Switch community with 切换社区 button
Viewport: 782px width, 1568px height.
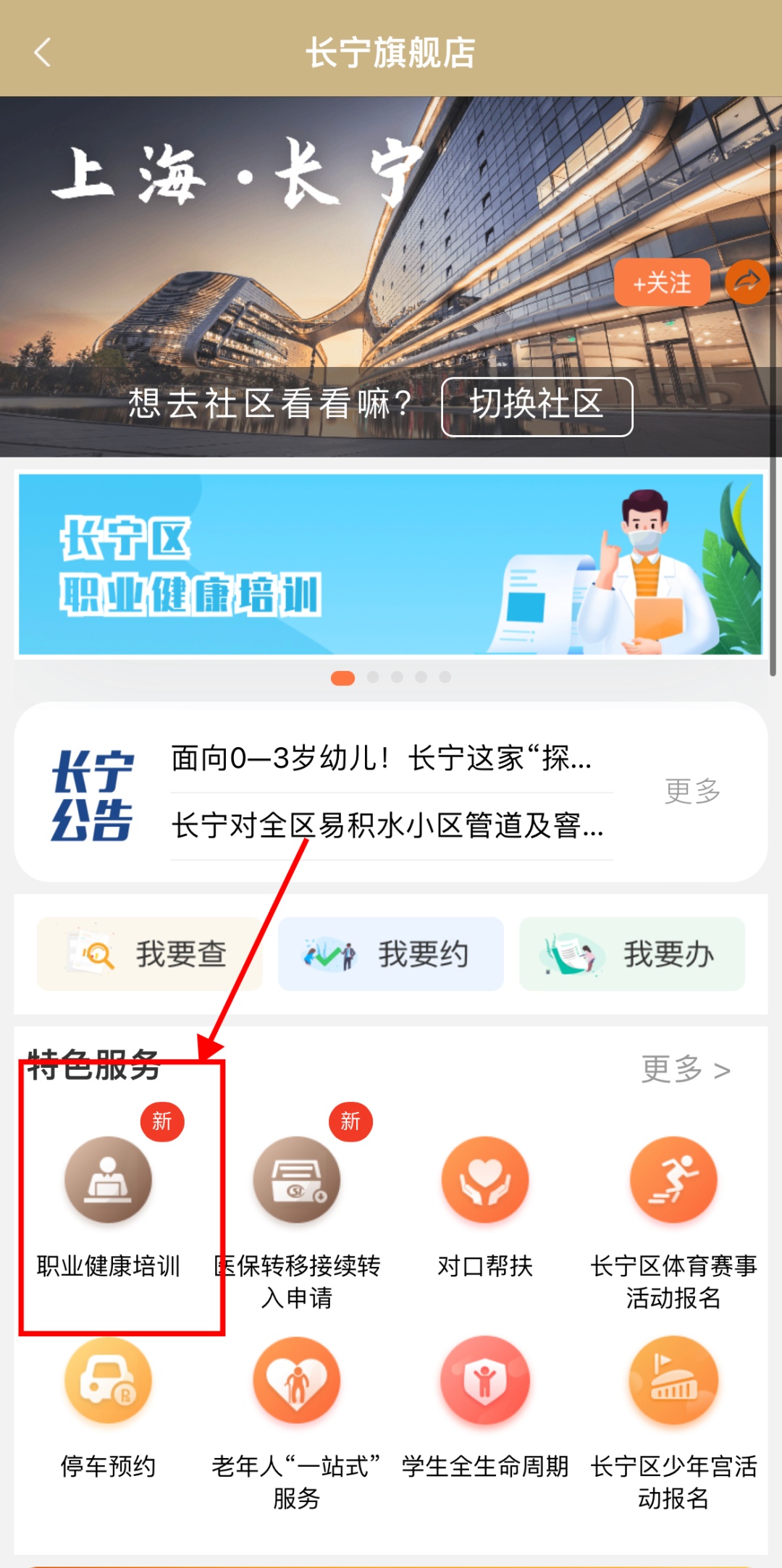tap(537, 406)
